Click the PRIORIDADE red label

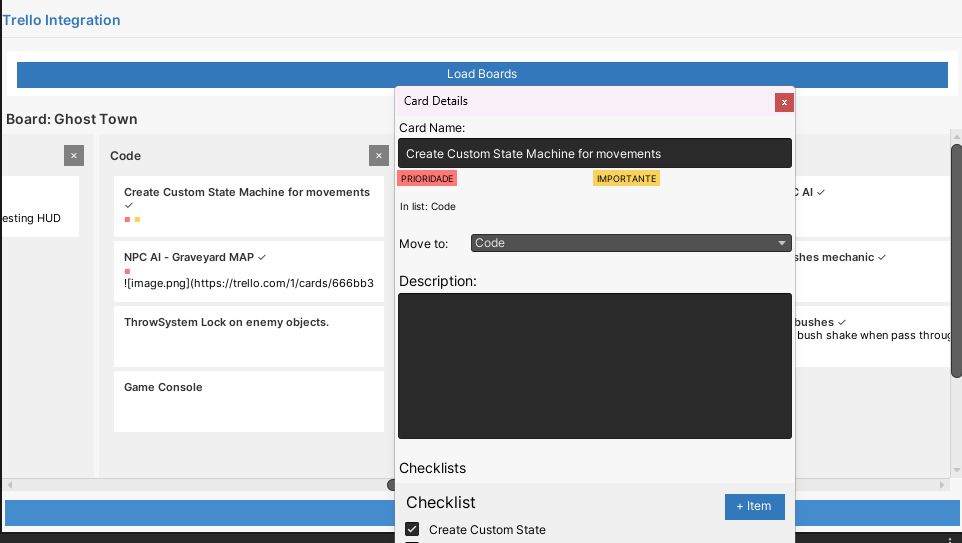[x=427, y=179]
